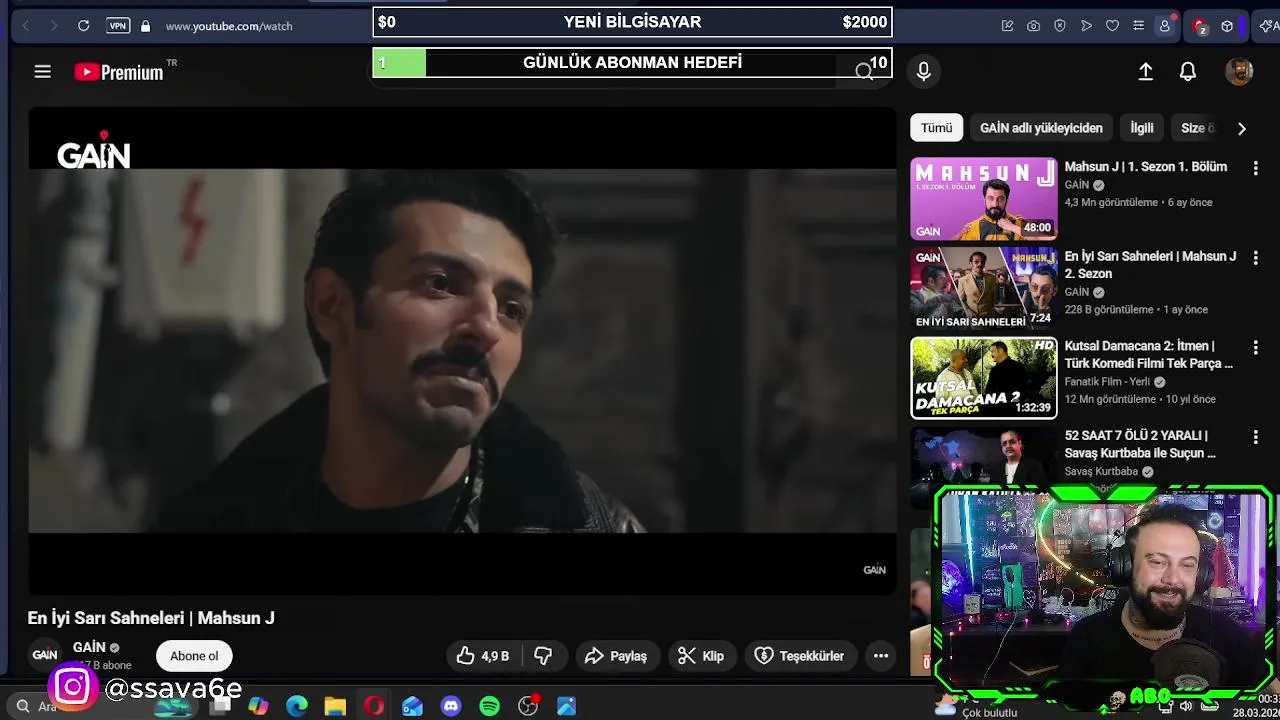Image resolution: width=1280 pixels, height=720 pixels.
Task: Open Microsoft Edge from taskbar
Action: (x=297, y=706)
